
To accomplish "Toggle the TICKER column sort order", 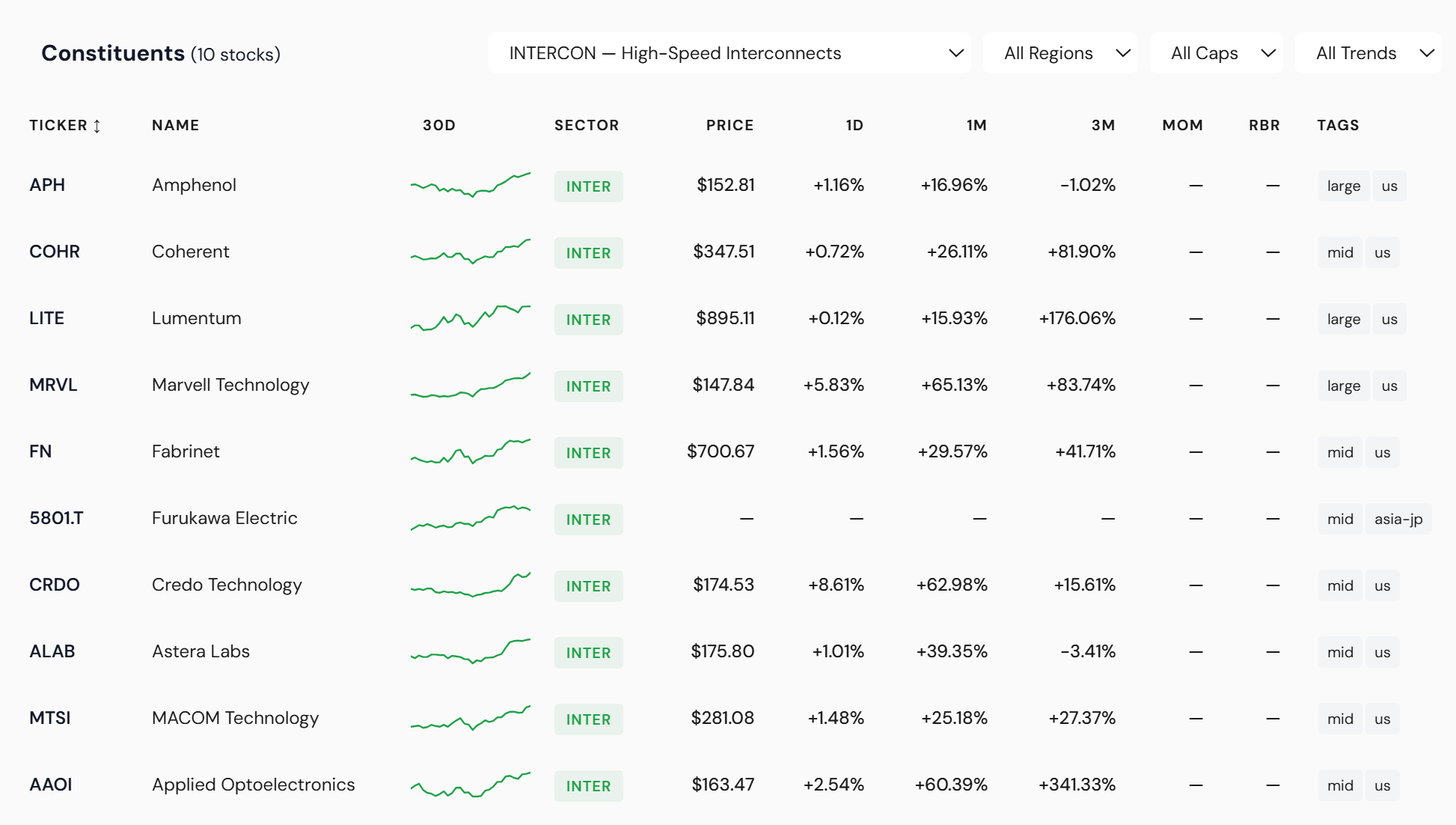I will tap(66, 125).
